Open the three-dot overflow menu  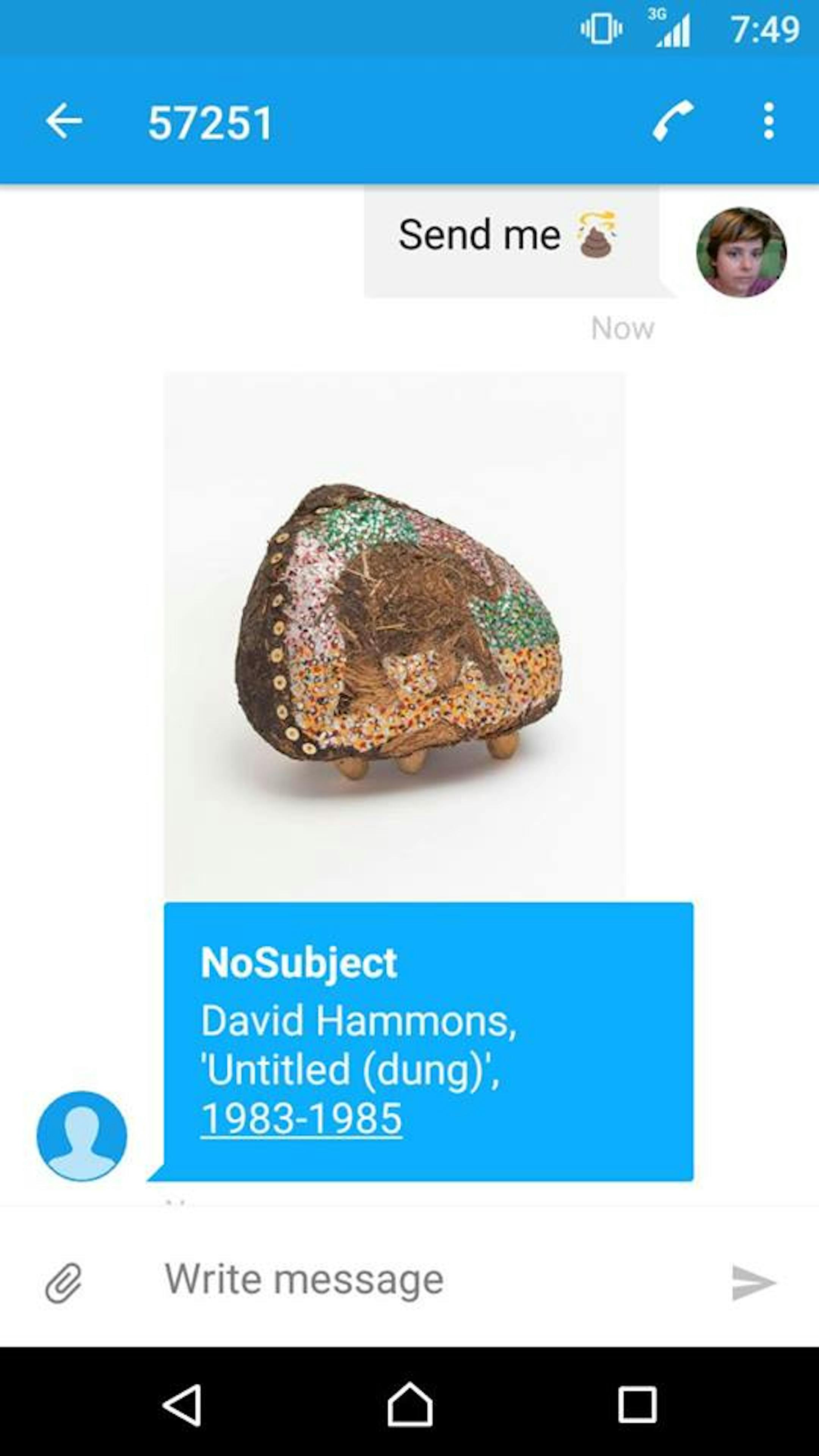(768, 121)
